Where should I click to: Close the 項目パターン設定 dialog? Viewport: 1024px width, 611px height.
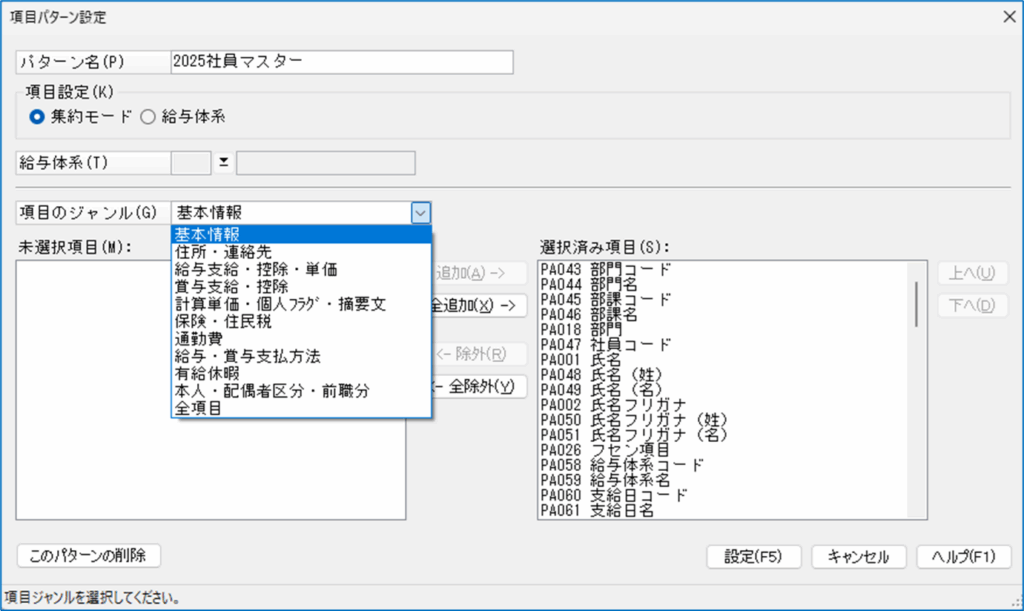tap(1008, 17)
